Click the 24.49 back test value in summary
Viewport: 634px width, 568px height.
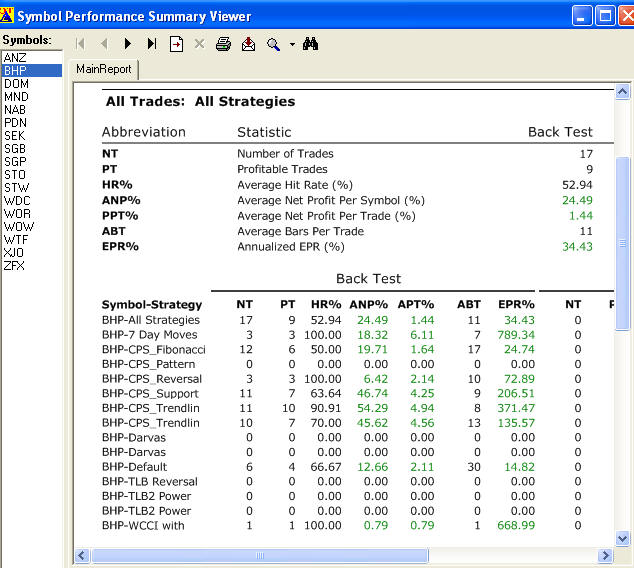click(x=577, y=200)
